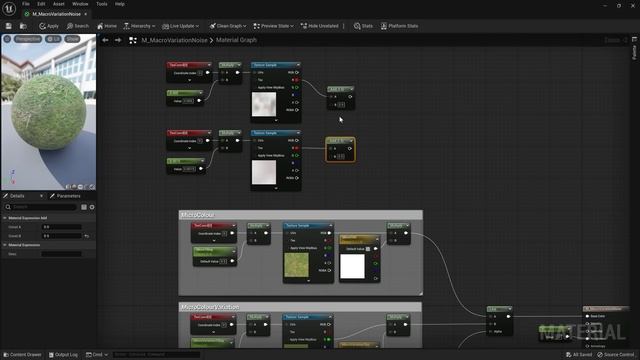Close the M_MacroVariationNoise tab

click(x=86, y=14)
